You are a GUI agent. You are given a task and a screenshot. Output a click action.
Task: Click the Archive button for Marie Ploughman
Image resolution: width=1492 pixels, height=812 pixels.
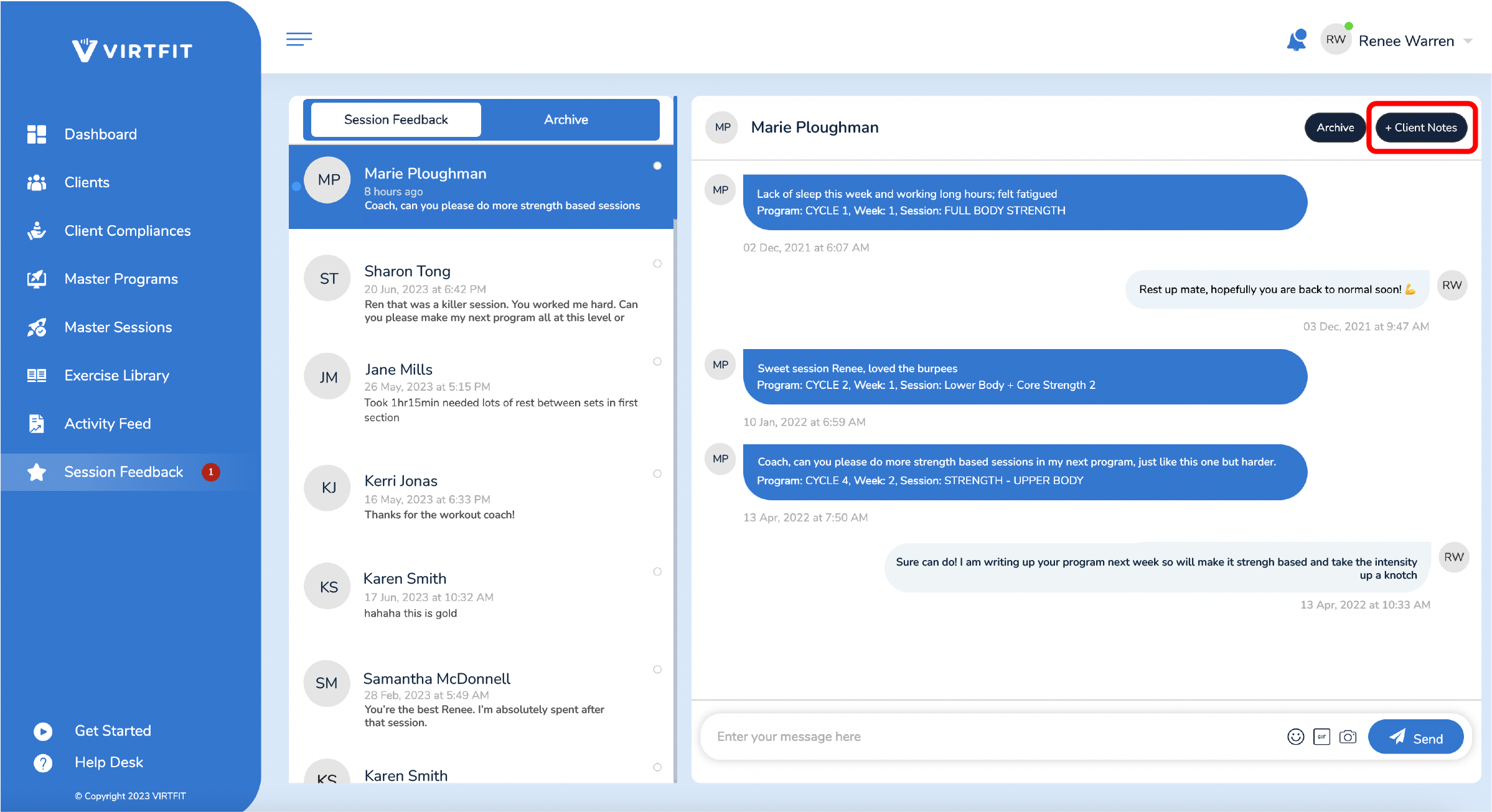click(x=1335, y=128)
